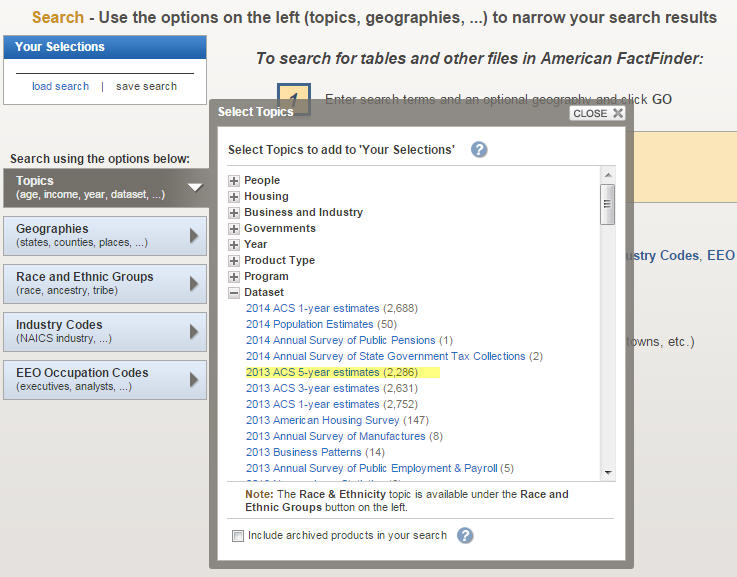737x577 pixels.
Task: Open the Topics search option panel
Action: pyautogui.click(x=106, y=187)
